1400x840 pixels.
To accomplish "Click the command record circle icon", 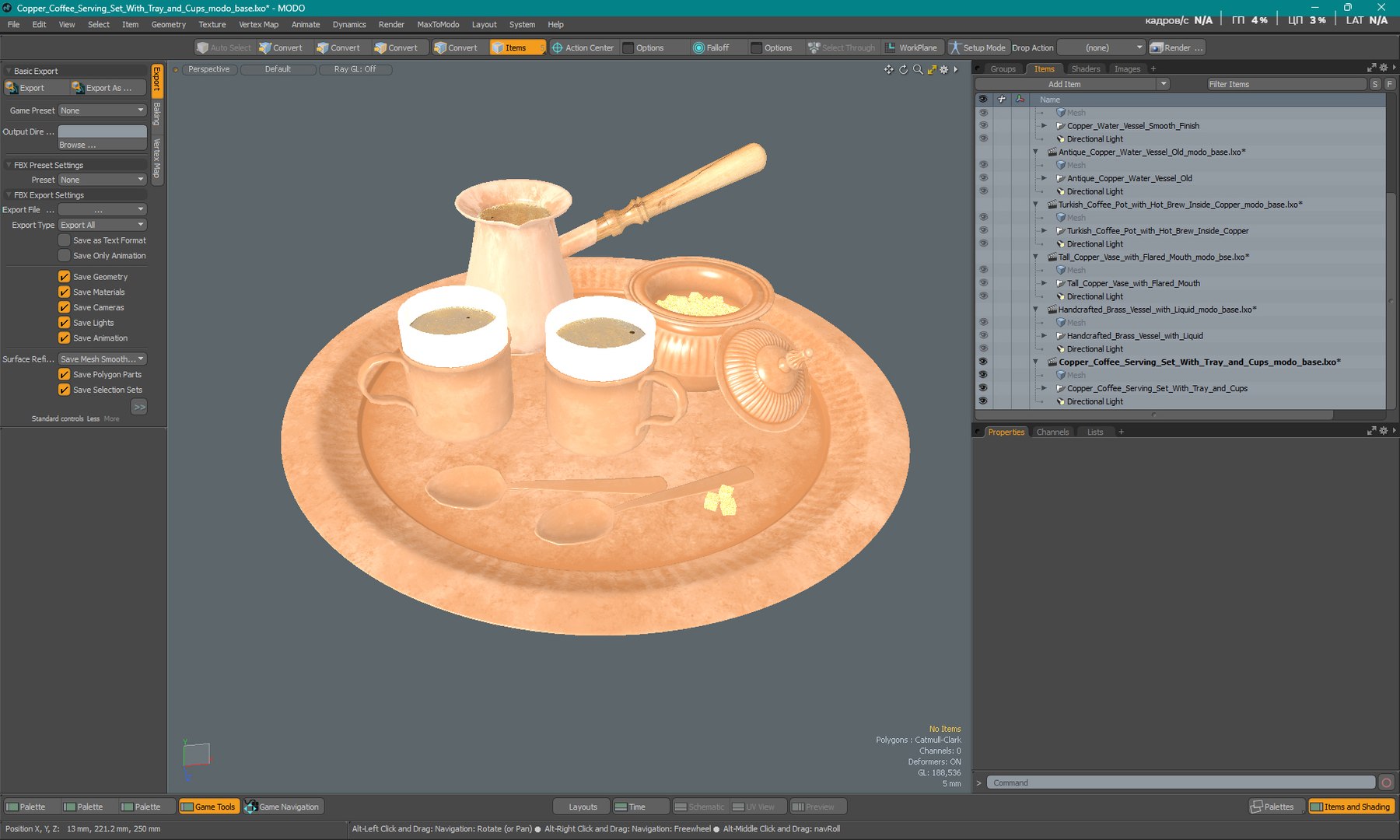I will (1386, 782).
